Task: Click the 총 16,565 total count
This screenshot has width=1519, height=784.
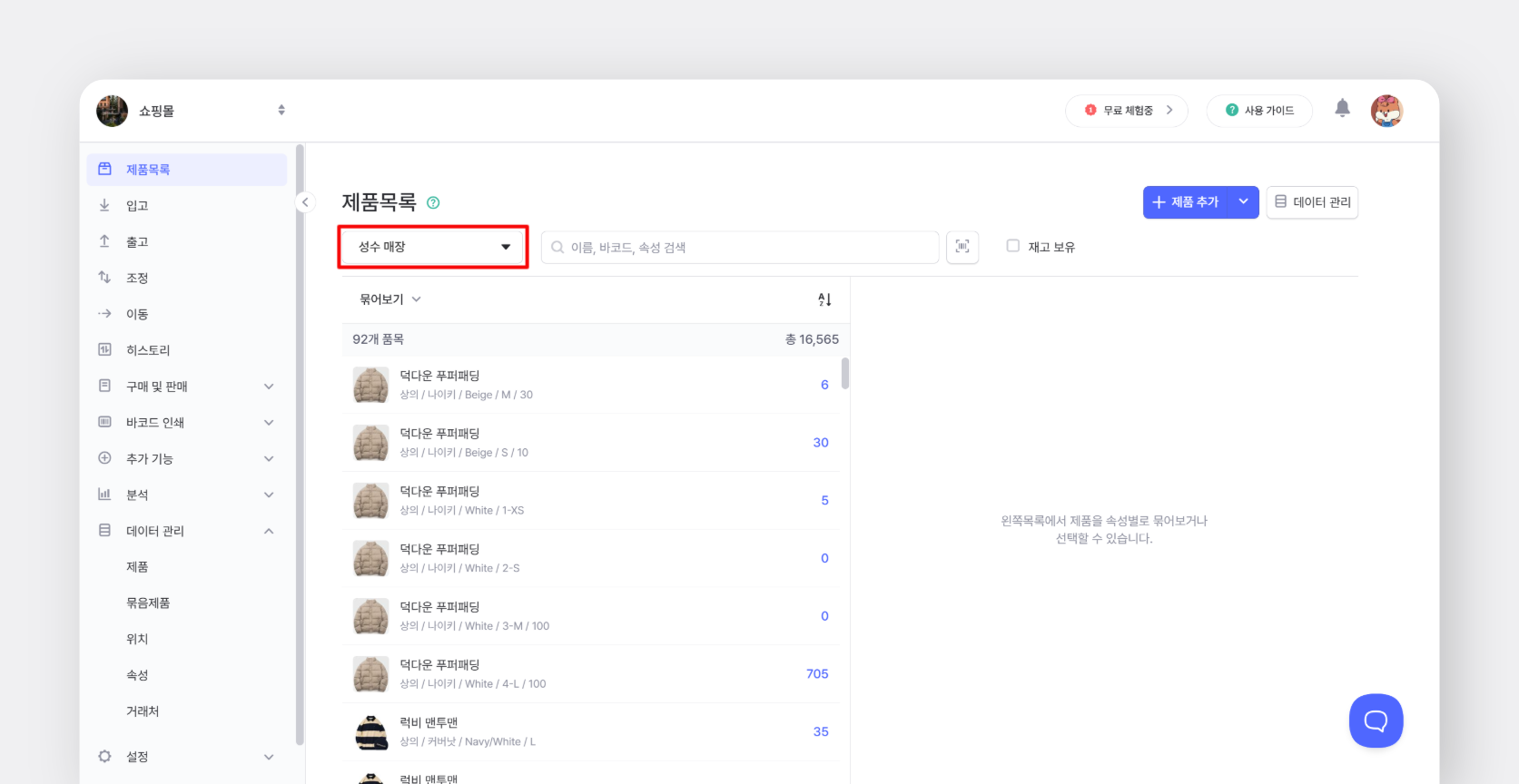Action: point(812,339)
